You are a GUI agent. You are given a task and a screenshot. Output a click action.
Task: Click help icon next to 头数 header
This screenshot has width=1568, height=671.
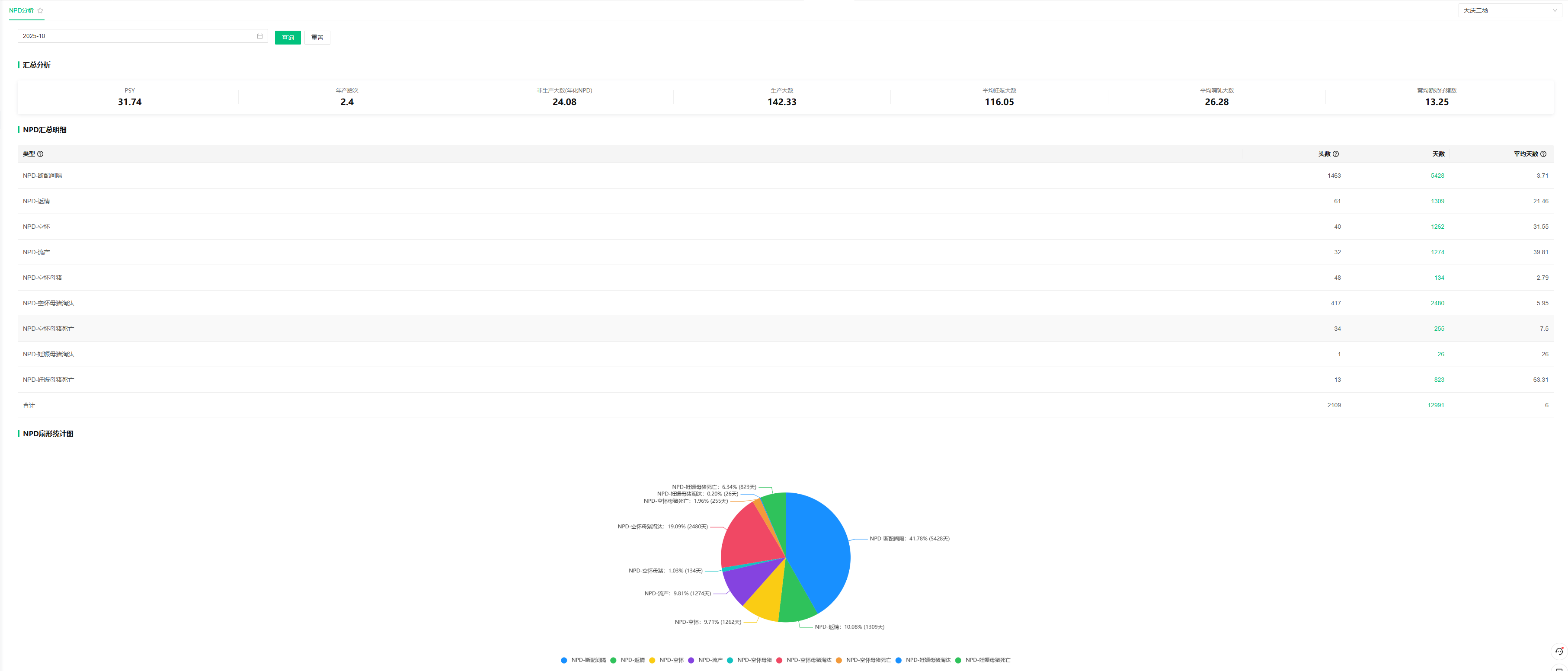(1335, 154)
